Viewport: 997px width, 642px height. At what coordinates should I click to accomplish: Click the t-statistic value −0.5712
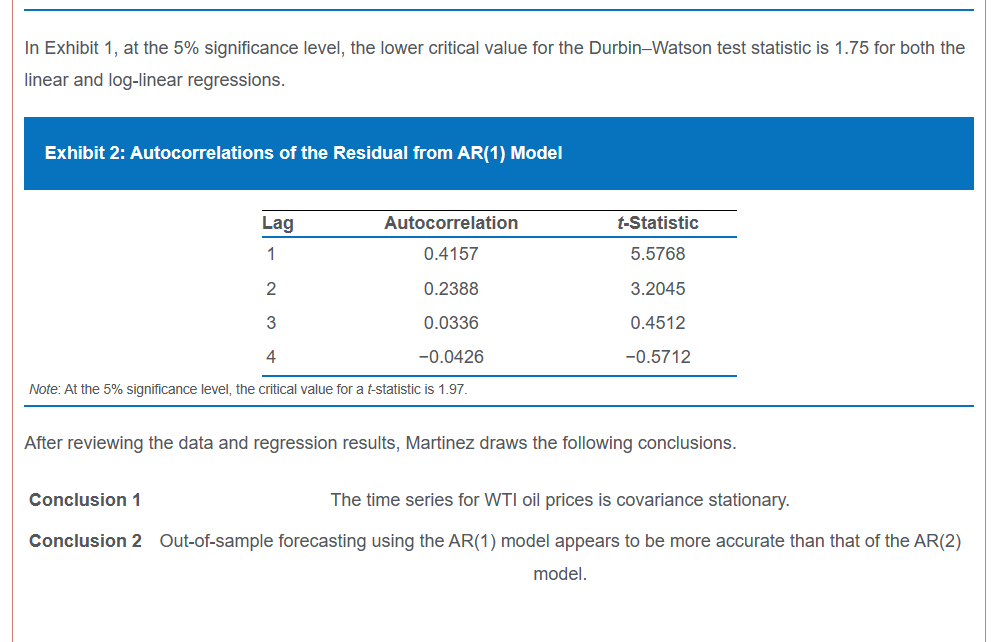pos(658,357)
